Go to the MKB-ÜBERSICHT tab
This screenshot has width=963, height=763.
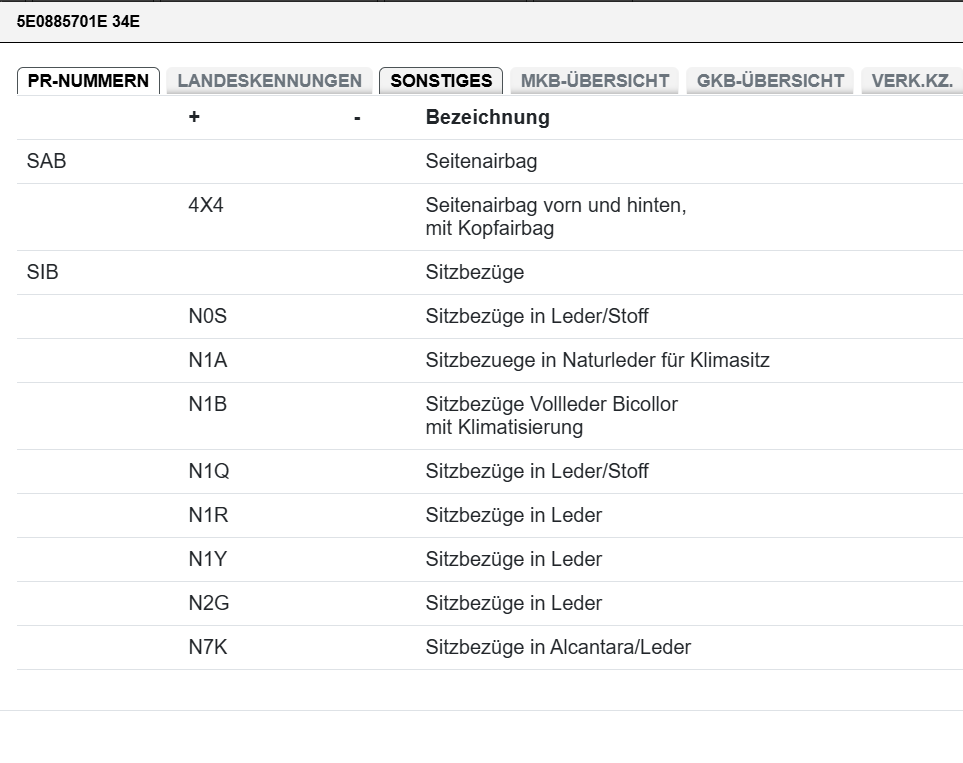(x=595, y=81)
